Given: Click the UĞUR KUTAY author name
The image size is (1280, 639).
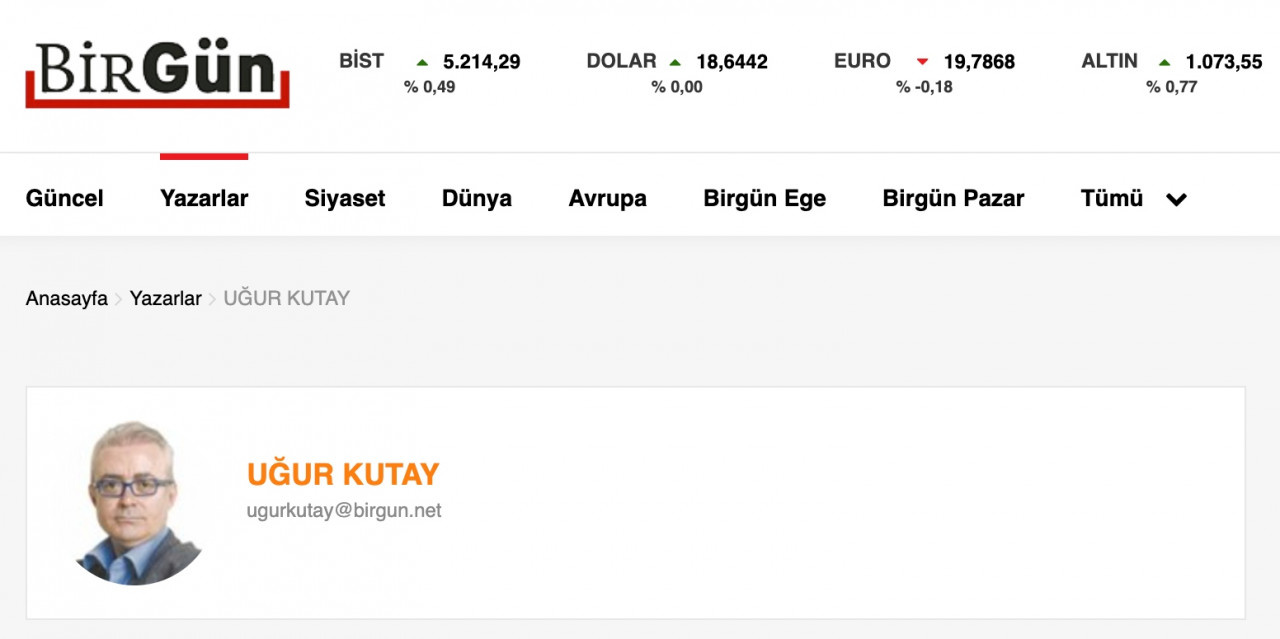Looking at the screenshot, I should click(343, 474).
